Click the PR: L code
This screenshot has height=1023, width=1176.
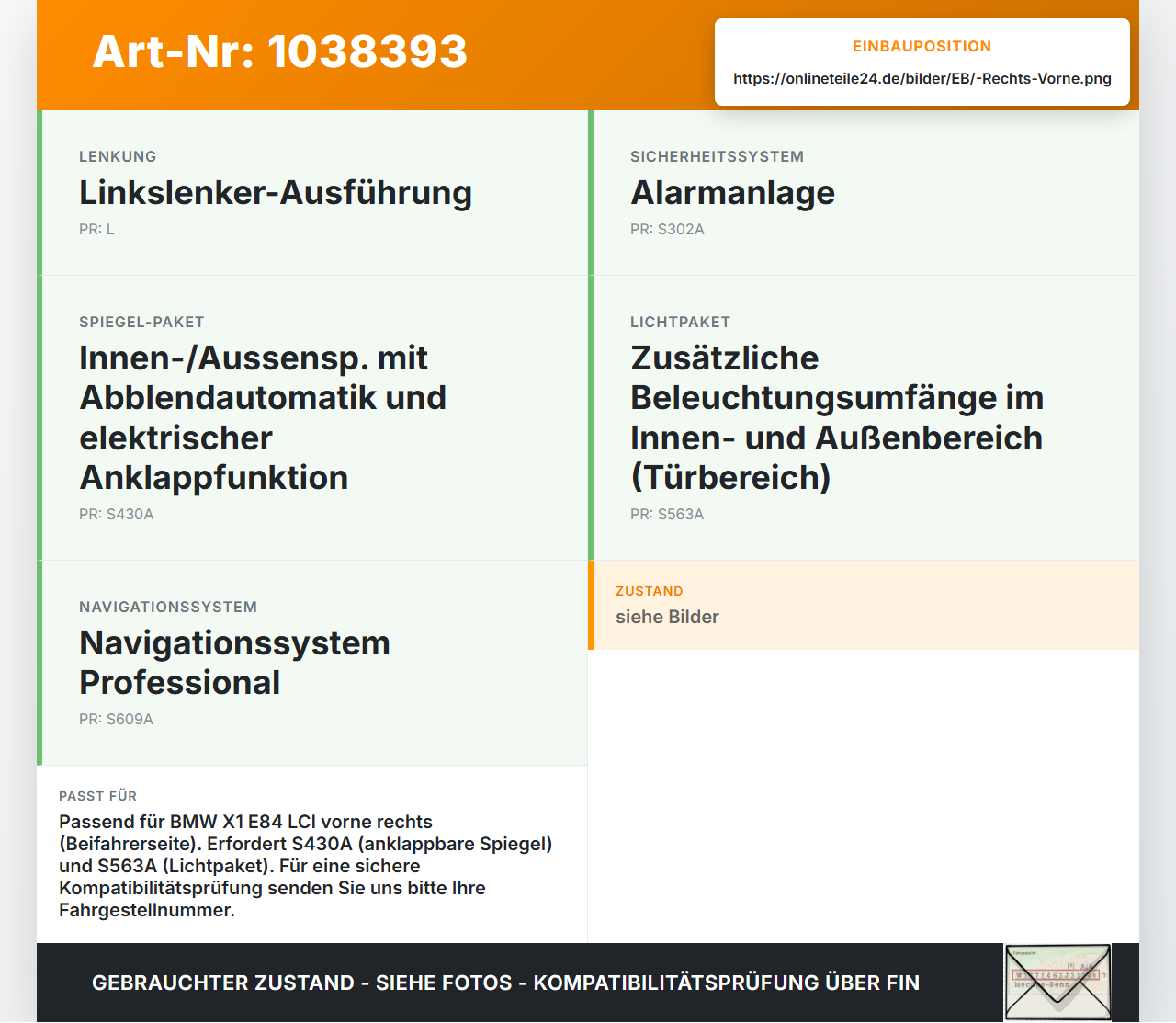point(96,229)
